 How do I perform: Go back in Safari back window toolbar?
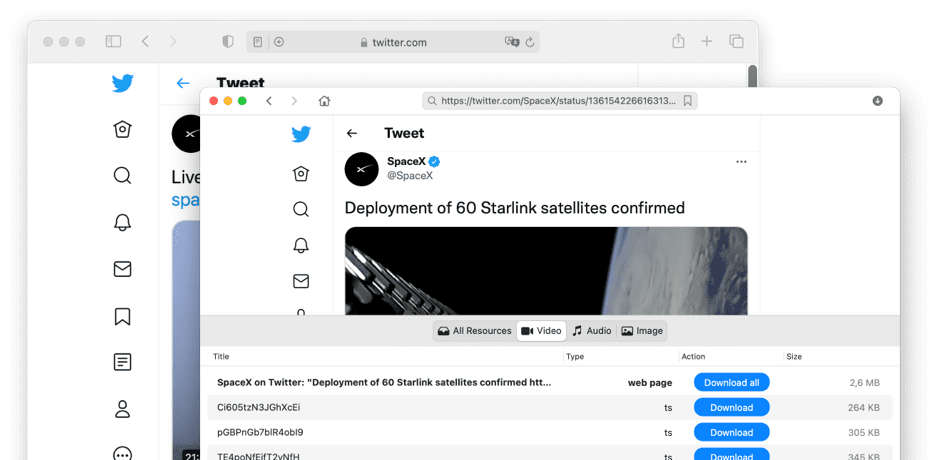pos(145,41)
